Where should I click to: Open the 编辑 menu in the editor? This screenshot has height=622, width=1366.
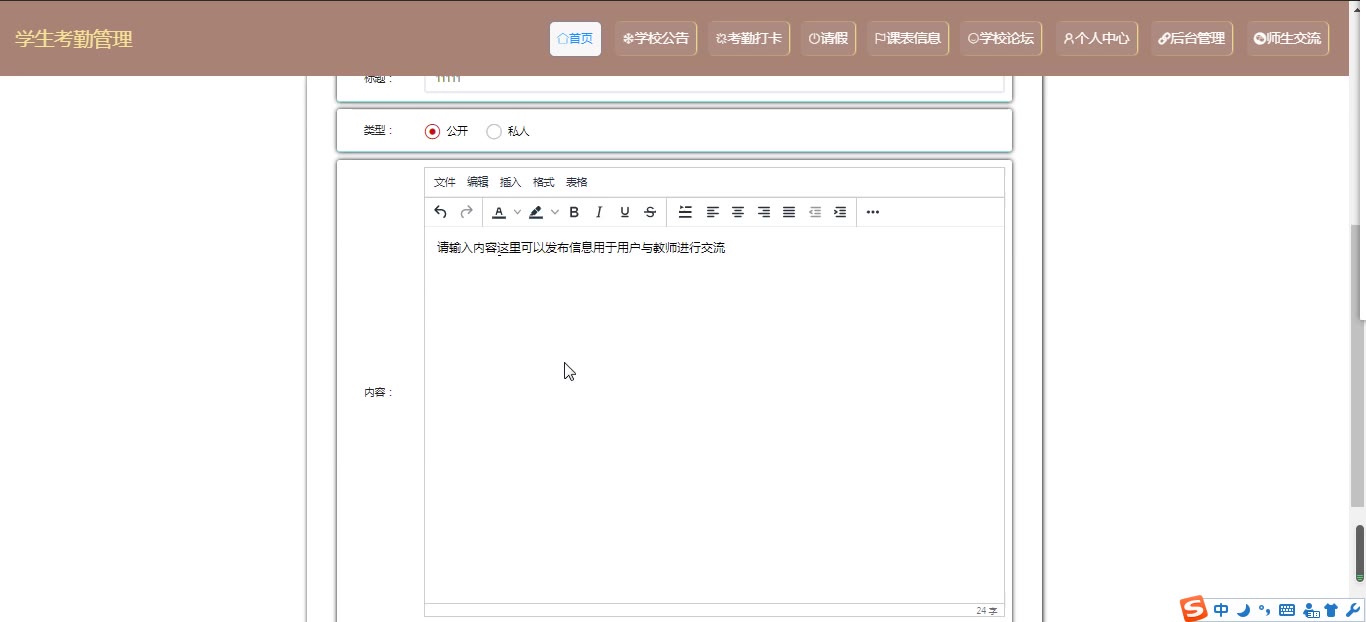(477, 182)
